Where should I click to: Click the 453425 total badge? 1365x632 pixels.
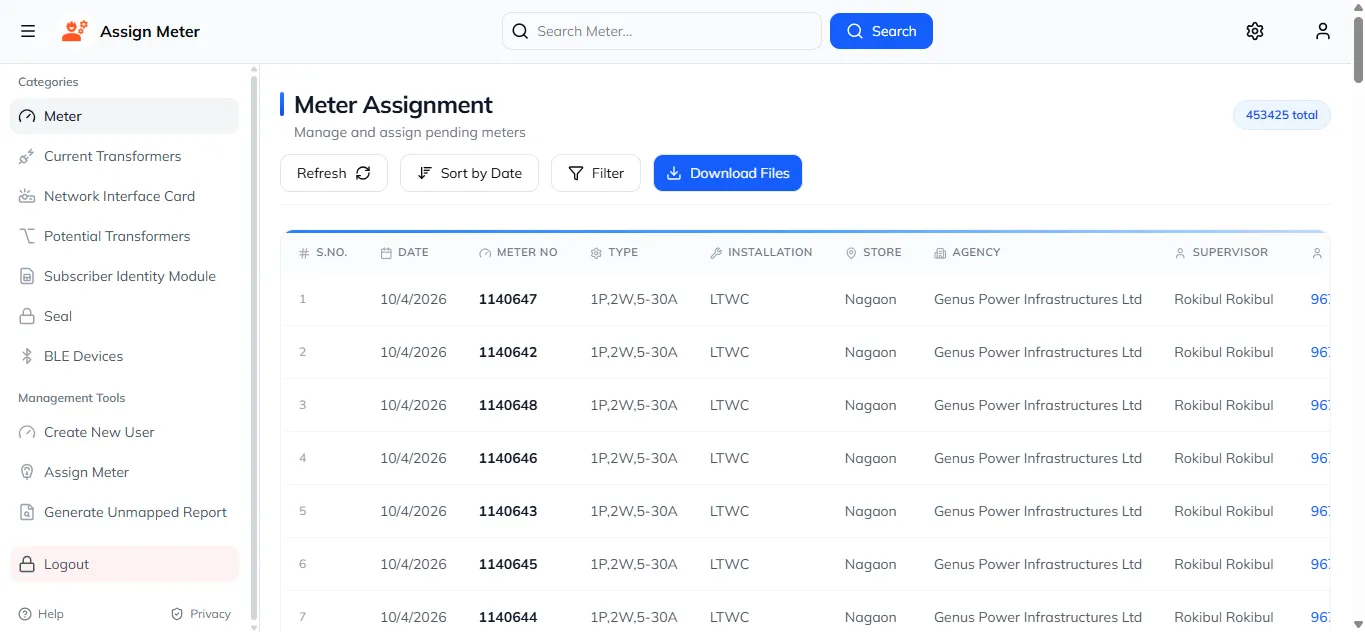1282,115
